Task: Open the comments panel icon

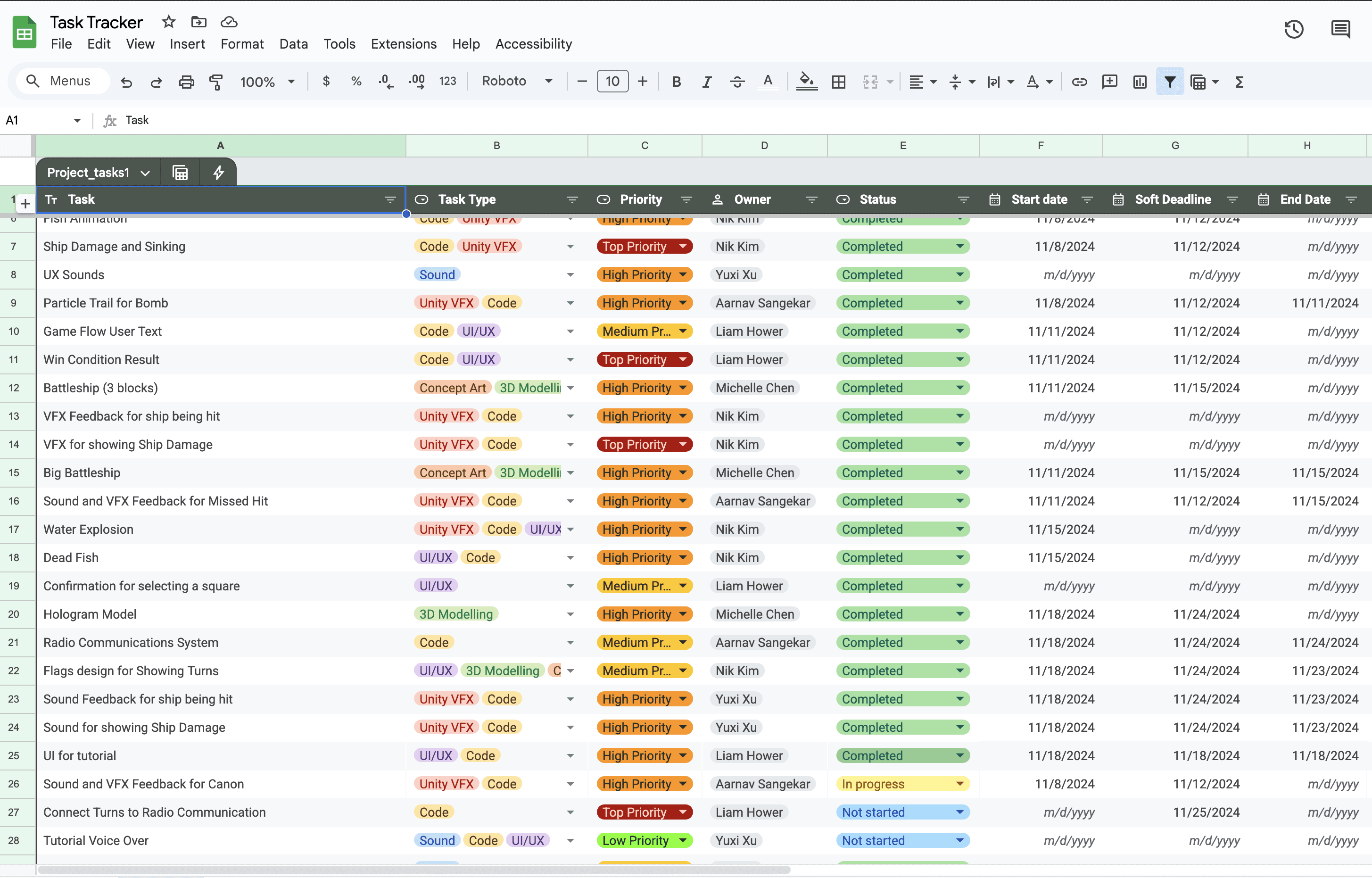Action: 1340,29
